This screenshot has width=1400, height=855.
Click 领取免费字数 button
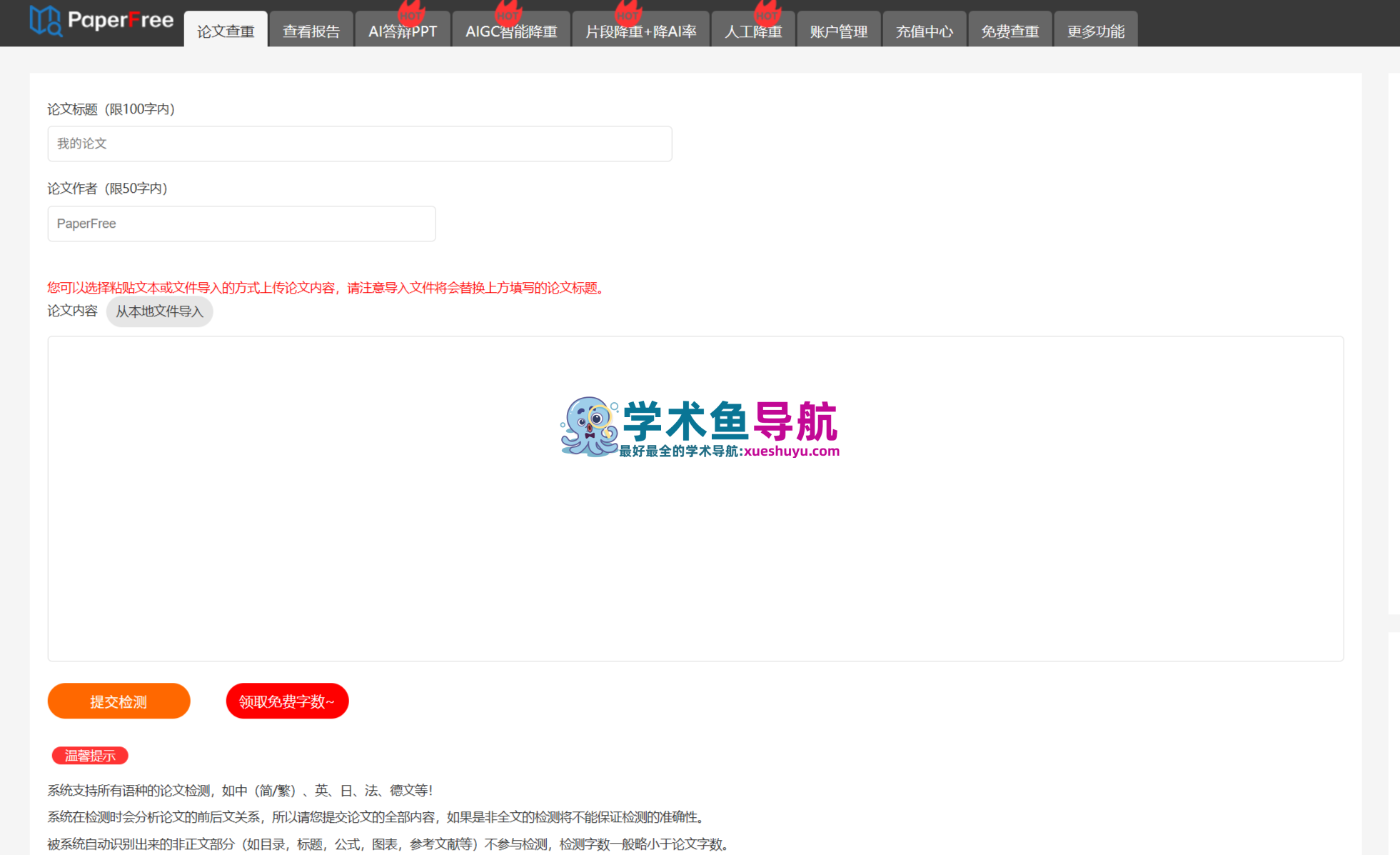(x=287, y=701)
